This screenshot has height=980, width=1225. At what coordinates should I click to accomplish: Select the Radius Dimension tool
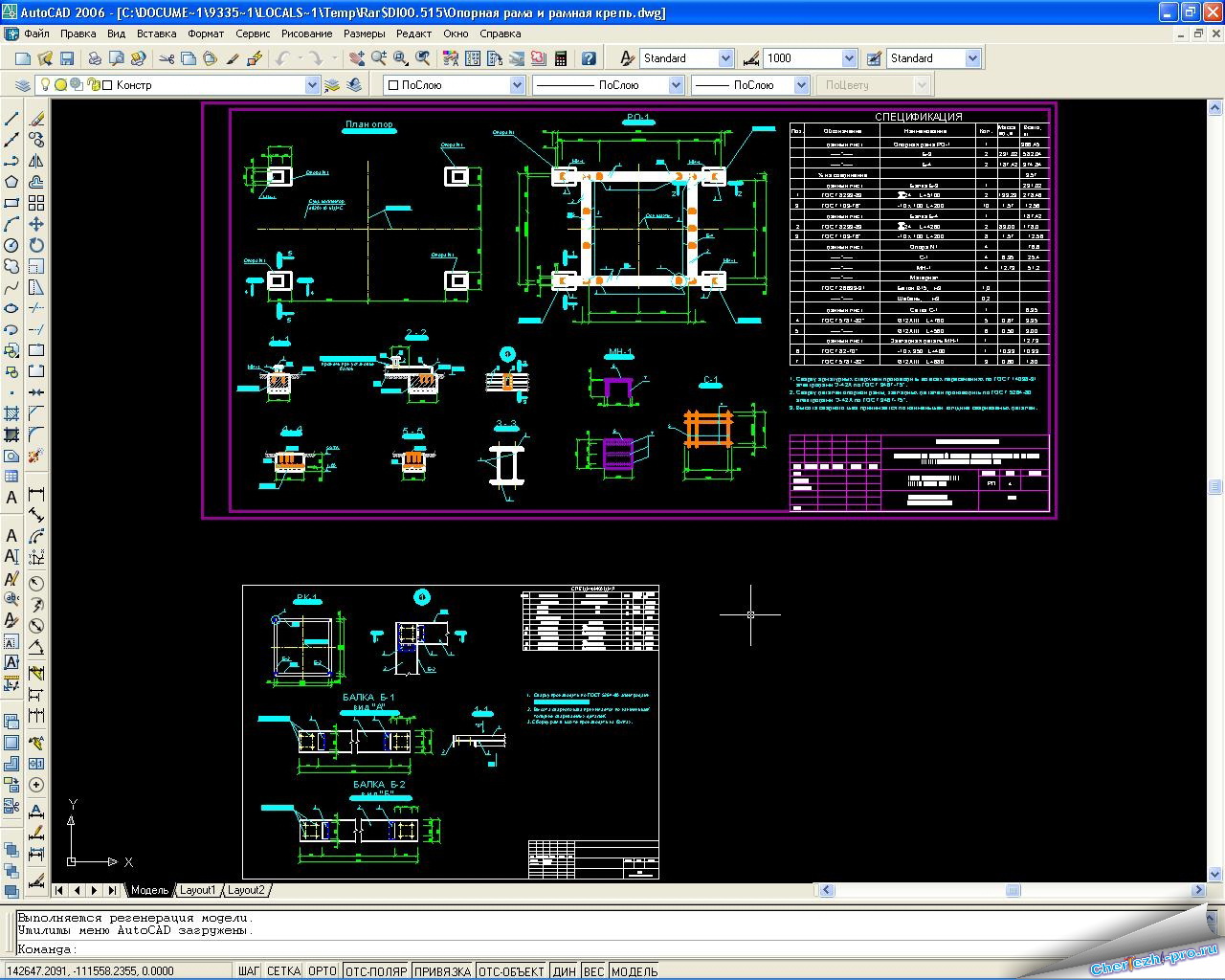[x=36, y=583]
